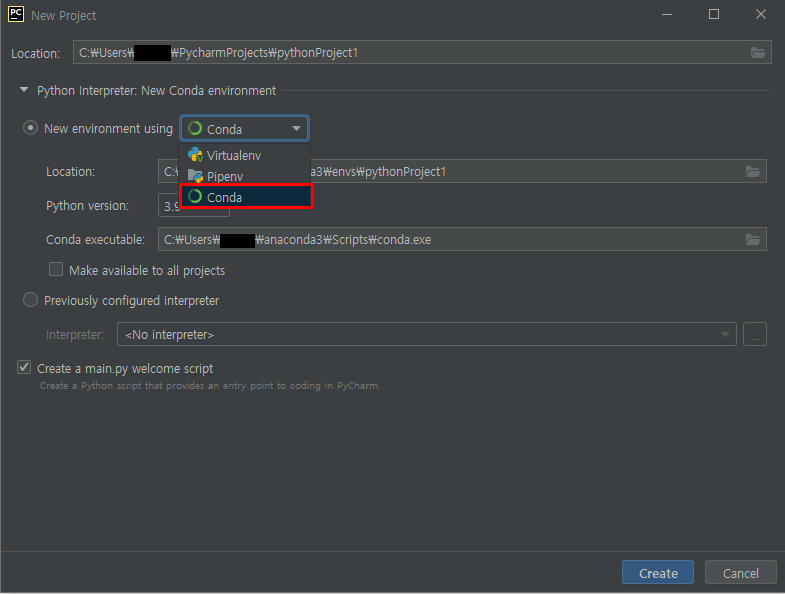Click the project Location path field

(x=422, y=52)
